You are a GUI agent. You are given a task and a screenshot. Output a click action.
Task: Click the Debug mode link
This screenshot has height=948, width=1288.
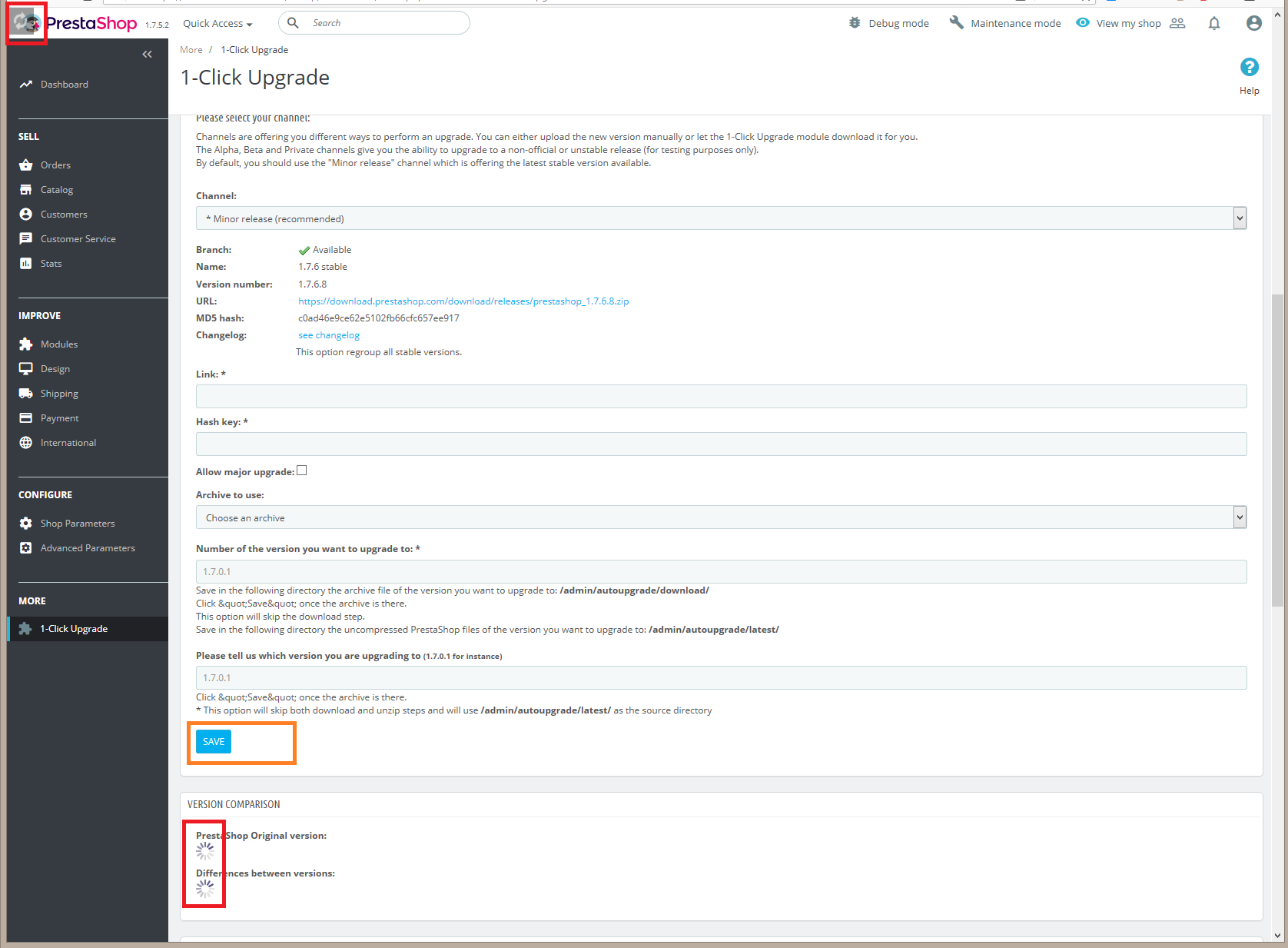click(x=899, y=24)
